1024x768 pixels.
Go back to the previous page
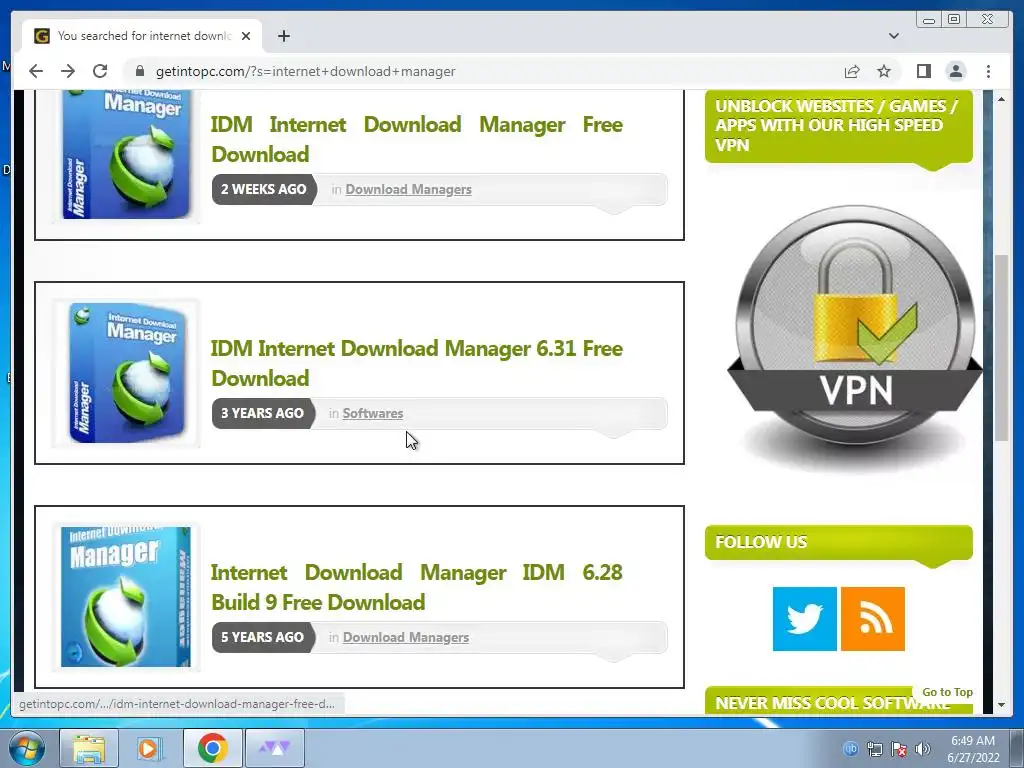(36, 71)
